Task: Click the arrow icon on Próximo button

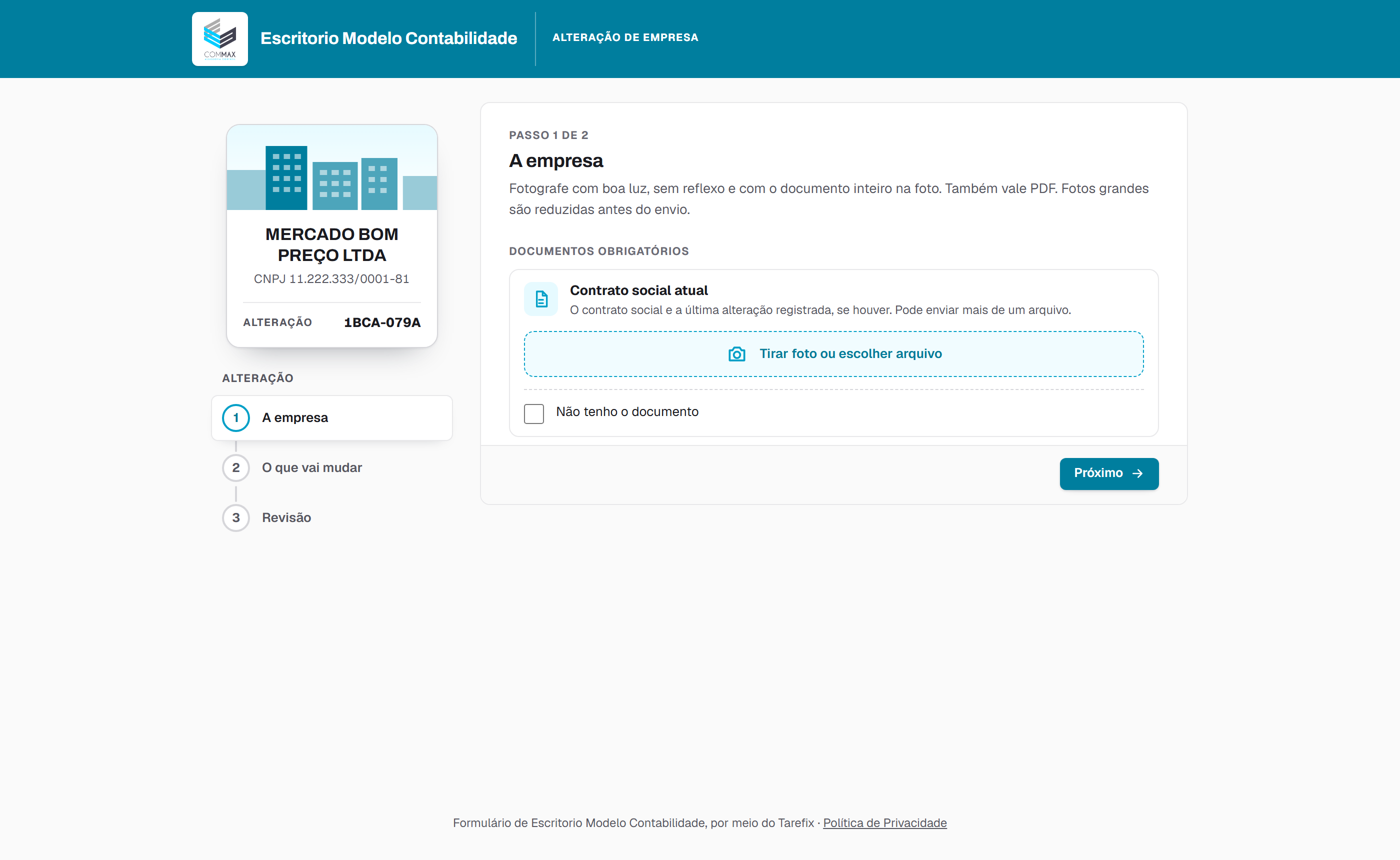Action: pyautogui.click(x=1137, y=473)
